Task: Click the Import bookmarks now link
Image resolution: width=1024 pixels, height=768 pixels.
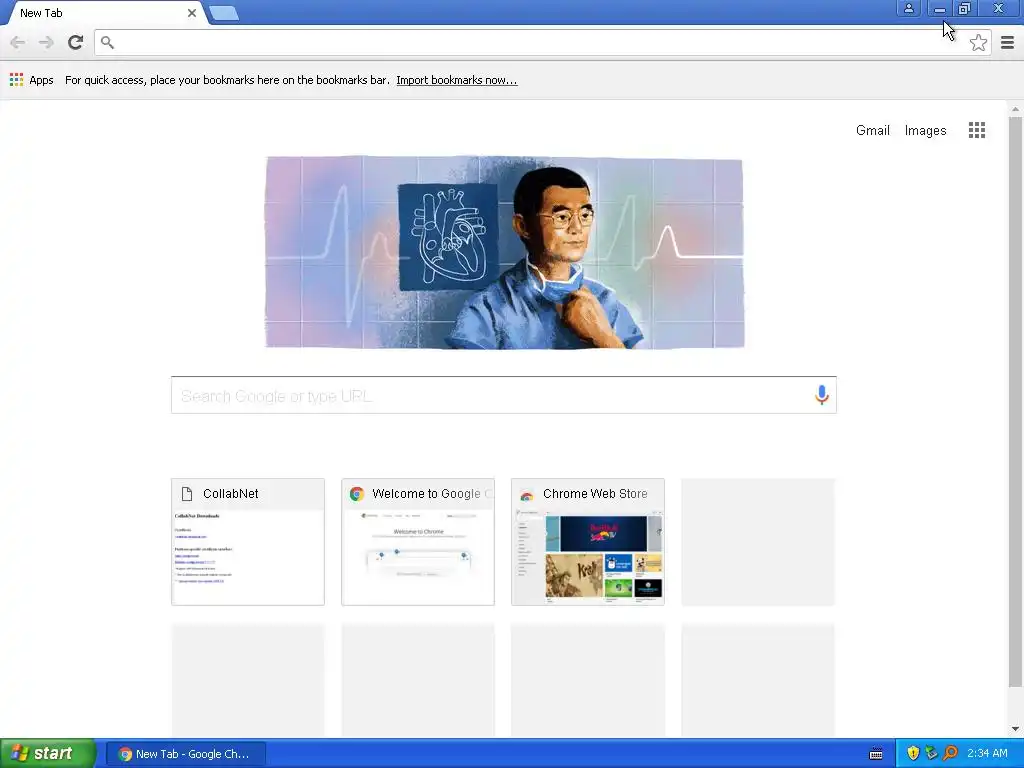Action: tap(456, 80)
